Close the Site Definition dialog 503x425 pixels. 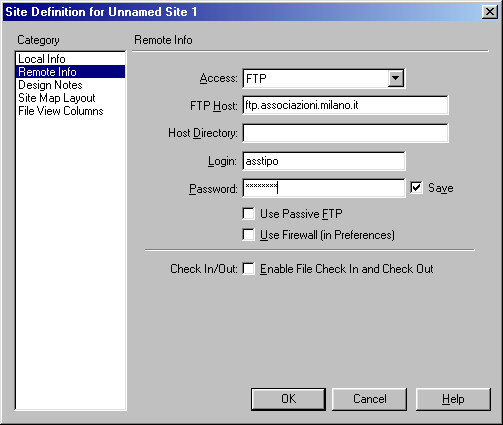pos(490,12)
